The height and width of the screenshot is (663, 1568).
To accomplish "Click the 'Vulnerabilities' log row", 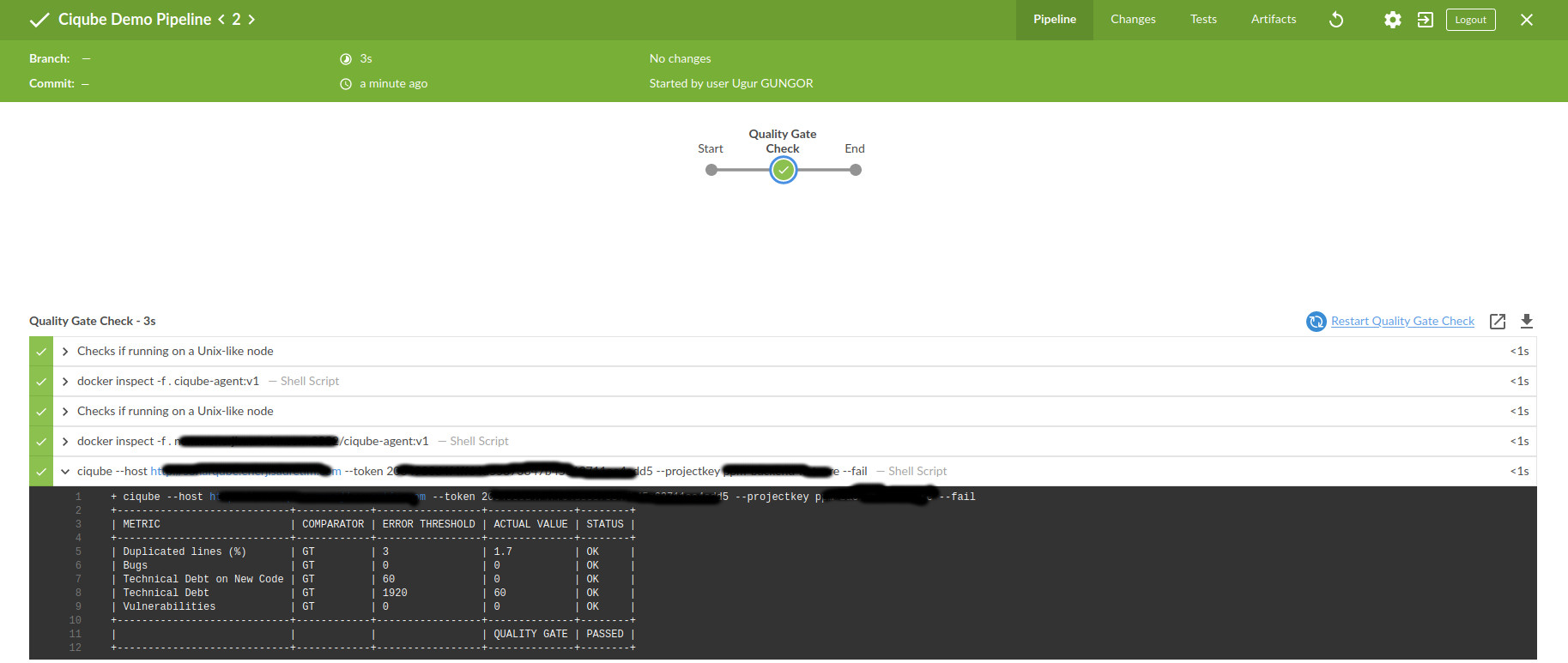I will (x=372, y=606).
